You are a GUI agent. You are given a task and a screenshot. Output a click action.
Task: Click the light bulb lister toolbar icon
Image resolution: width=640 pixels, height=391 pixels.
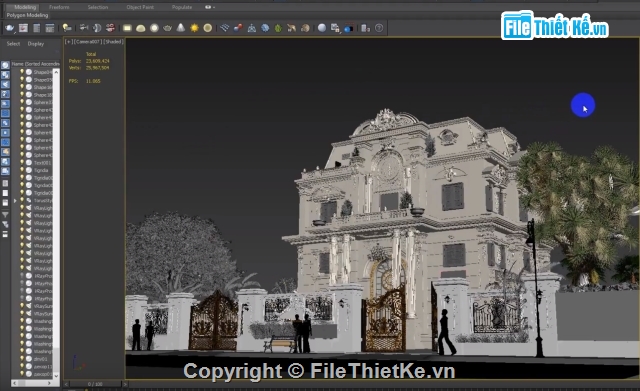coord(67,28)
